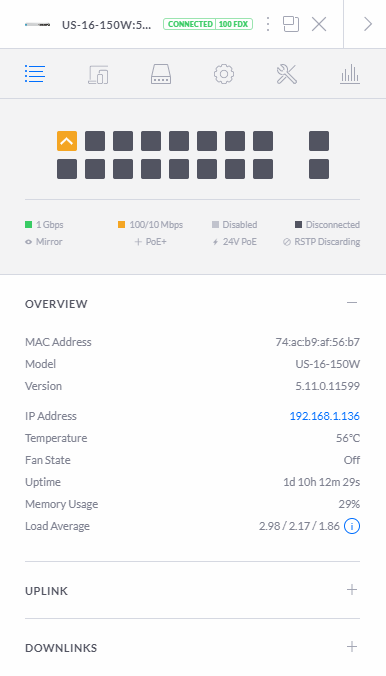Expand the DOWNLINKS section
The image size is (386, 676).
click(352, 647)
